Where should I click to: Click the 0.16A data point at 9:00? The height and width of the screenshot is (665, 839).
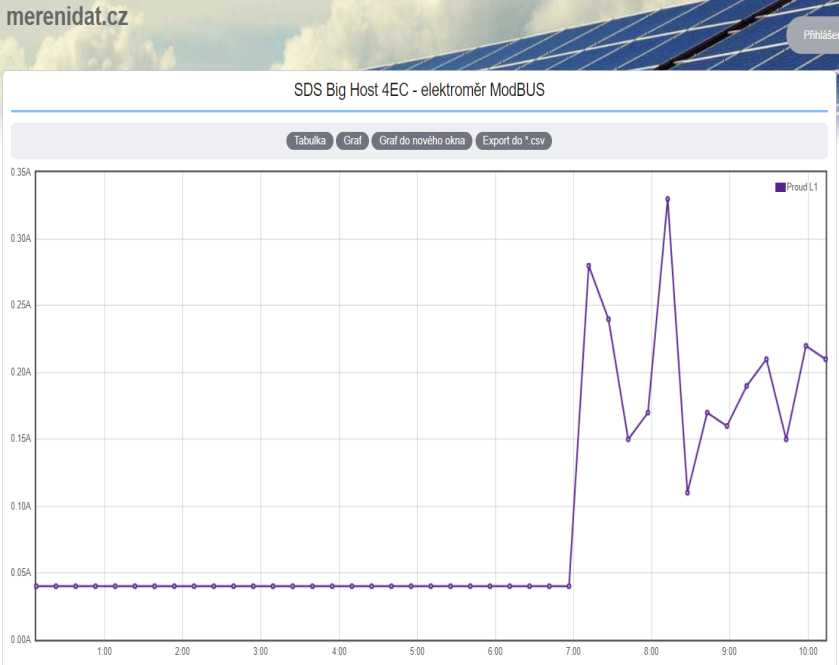tap(727, 426)
